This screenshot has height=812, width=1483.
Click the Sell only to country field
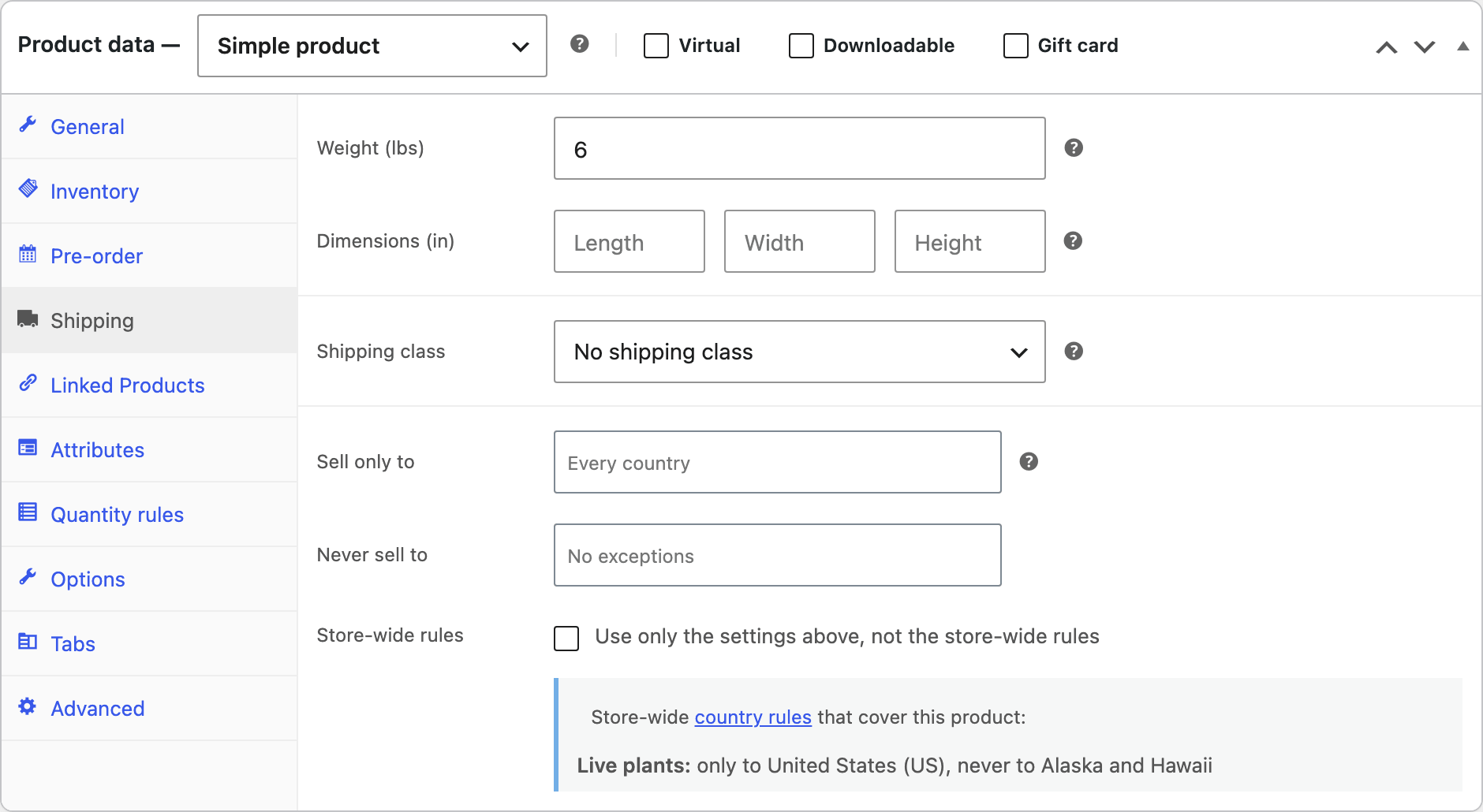coord(778,462)
